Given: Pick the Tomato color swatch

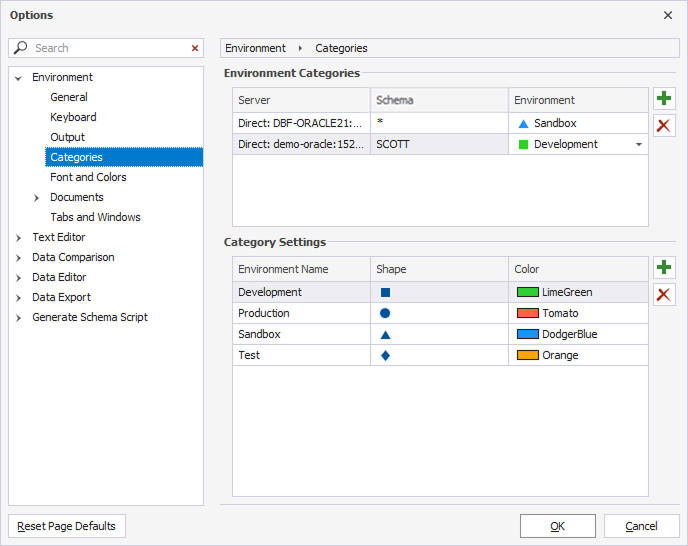Looking at the screenshot, I should click(x=527, y=313).
